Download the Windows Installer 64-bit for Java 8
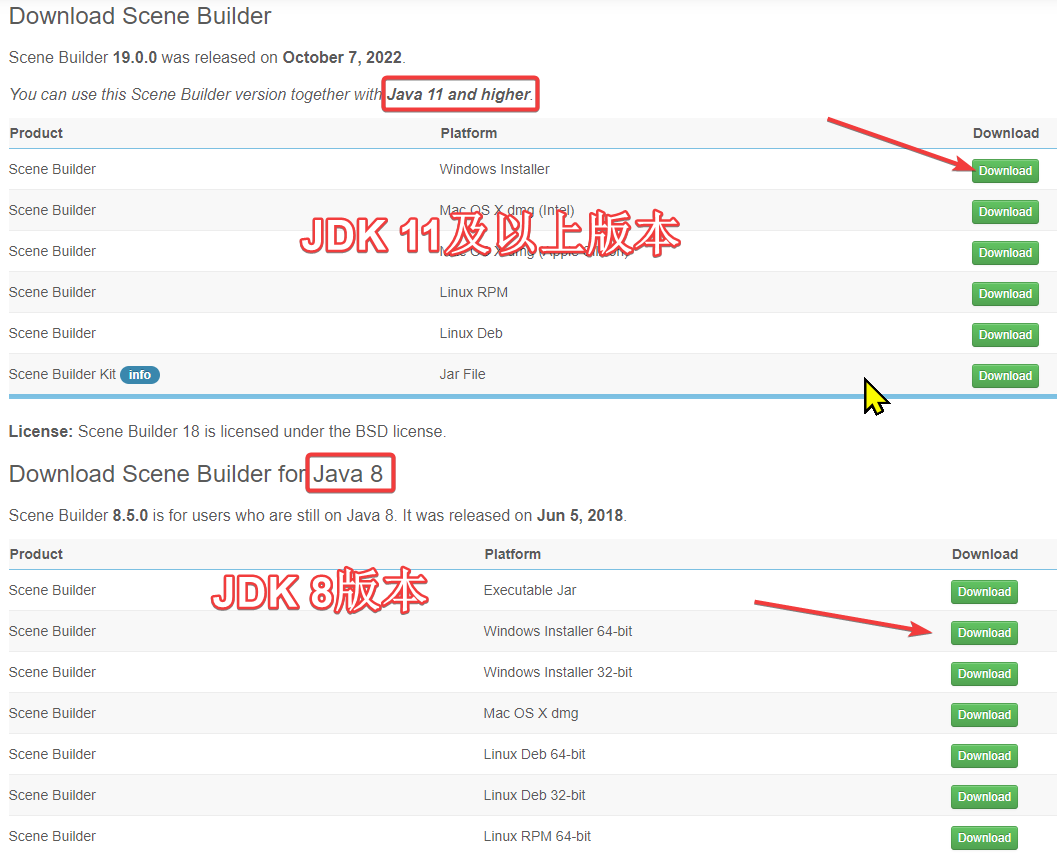 (983, 632)
